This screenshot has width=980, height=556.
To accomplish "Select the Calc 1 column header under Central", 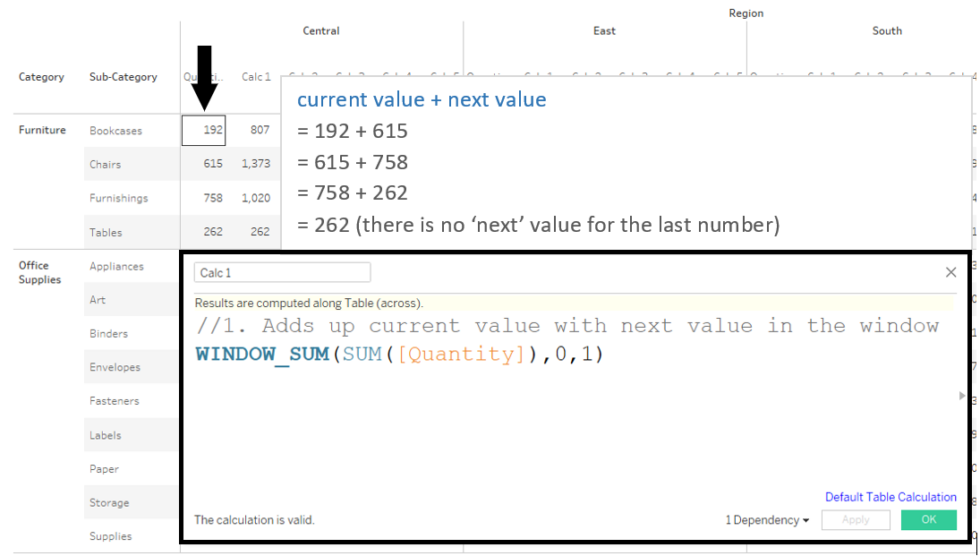I will pos(256,77).
